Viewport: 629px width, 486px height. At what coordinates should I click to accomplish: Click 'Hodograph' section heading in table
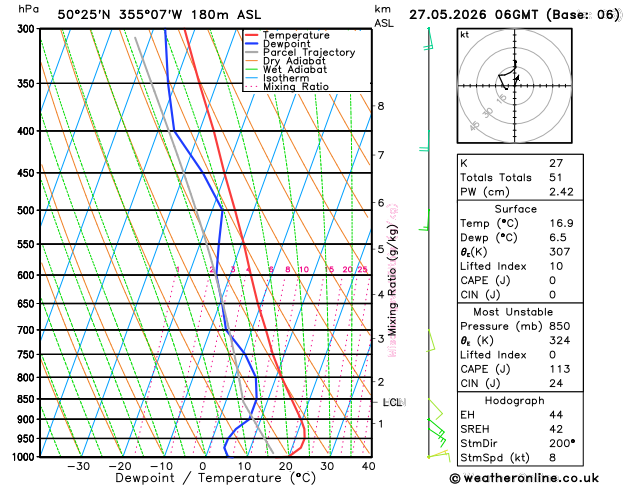[515, 401]
